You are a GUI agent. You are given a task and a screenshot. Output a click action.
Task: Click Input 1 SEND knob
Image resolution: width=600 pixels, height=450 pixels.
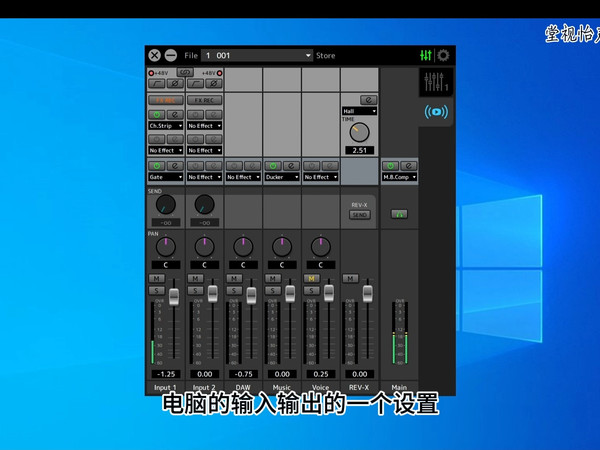(166, 204)
